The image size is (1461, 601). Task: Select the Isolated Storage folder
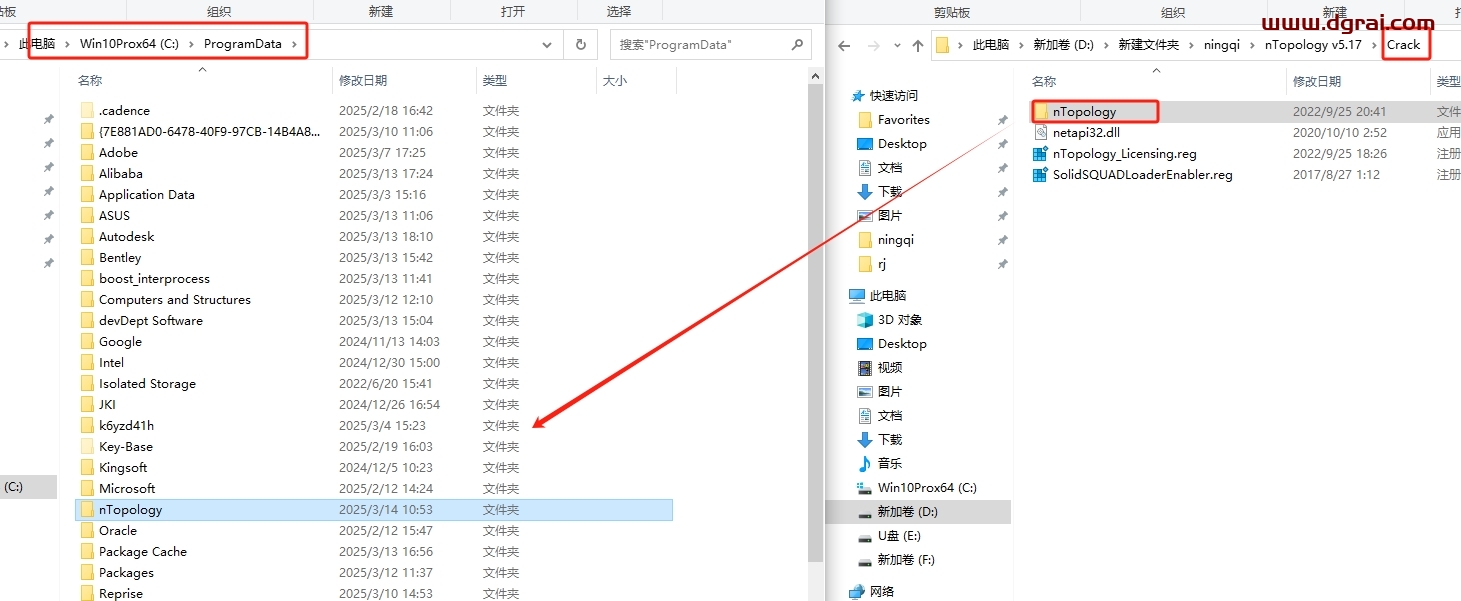(x=147, y=384)
